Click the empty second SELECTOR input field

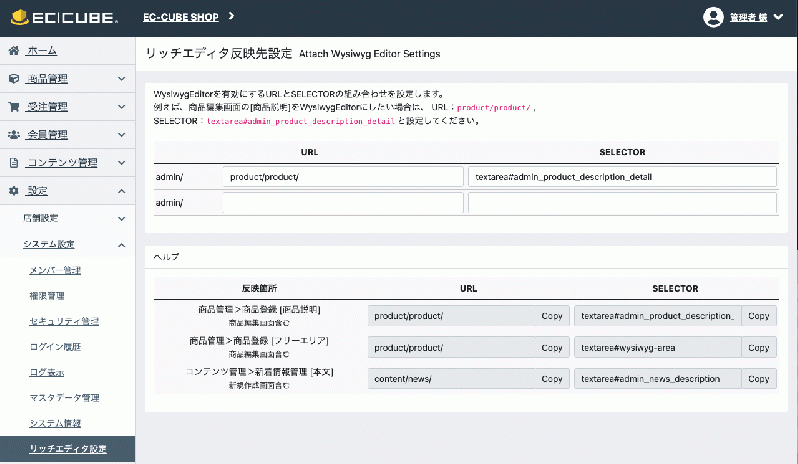coord(622,202)
